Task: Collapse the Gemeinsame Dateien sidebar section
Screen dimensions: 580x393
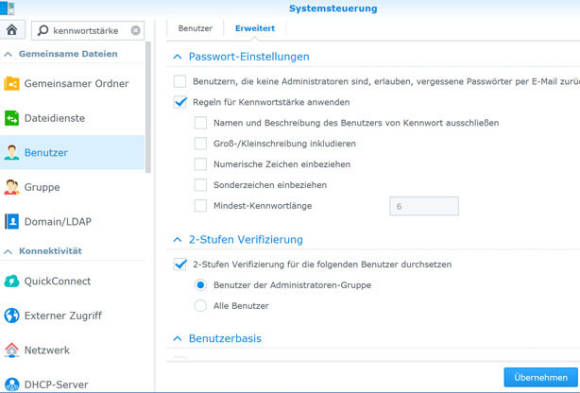Action: click(x=8, y=54)
